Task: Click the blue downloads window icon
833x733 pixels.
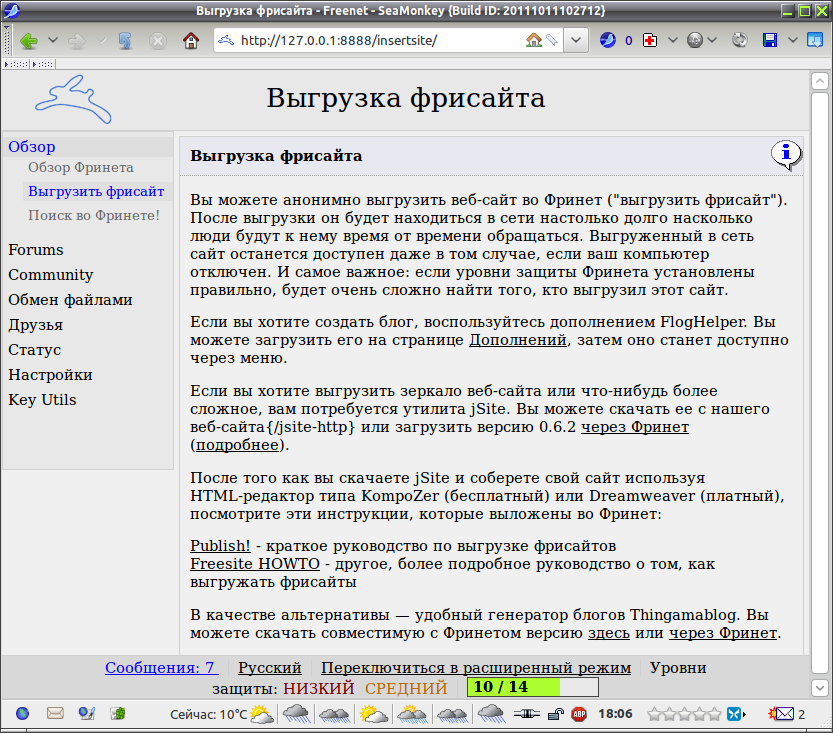Action: (815, 40)
